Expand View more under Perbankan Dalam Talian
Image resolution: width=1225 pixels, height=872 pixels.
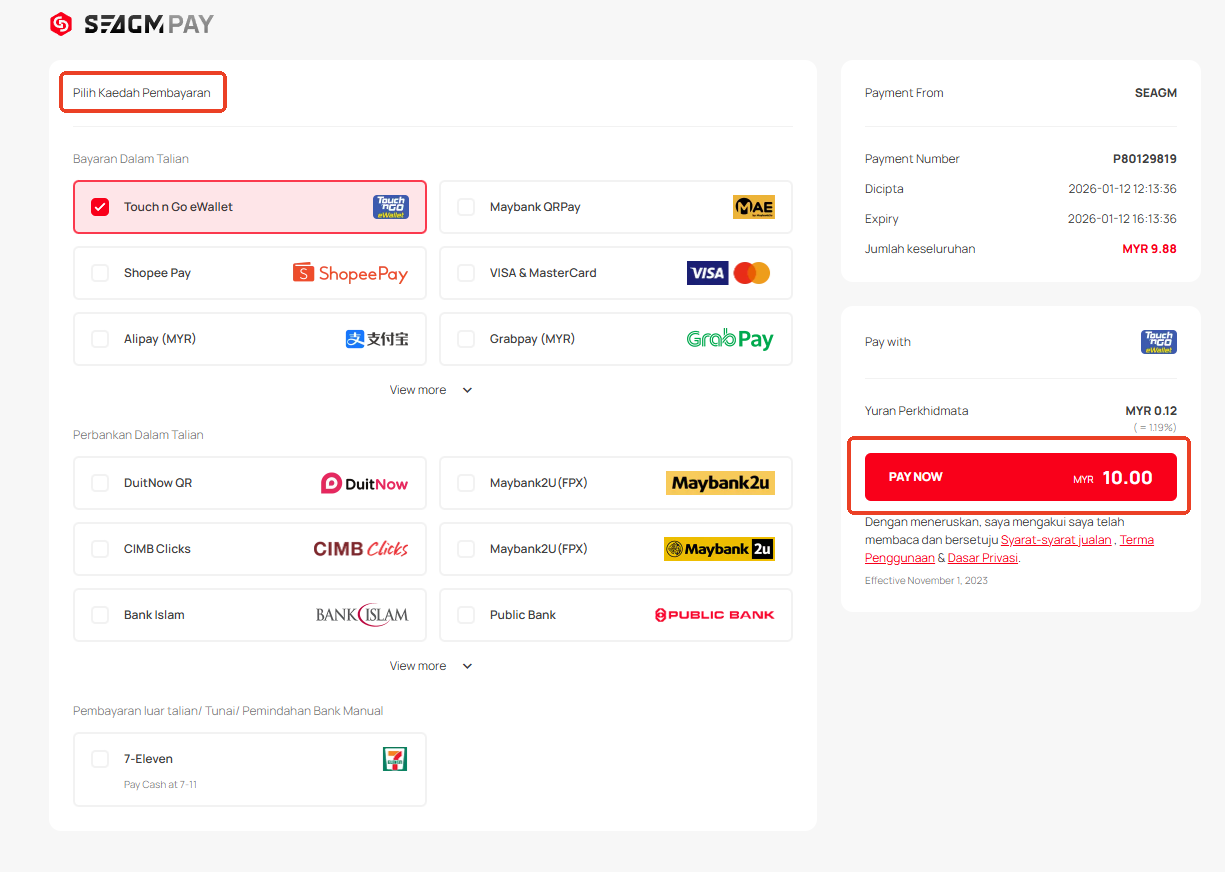(430, 666)
